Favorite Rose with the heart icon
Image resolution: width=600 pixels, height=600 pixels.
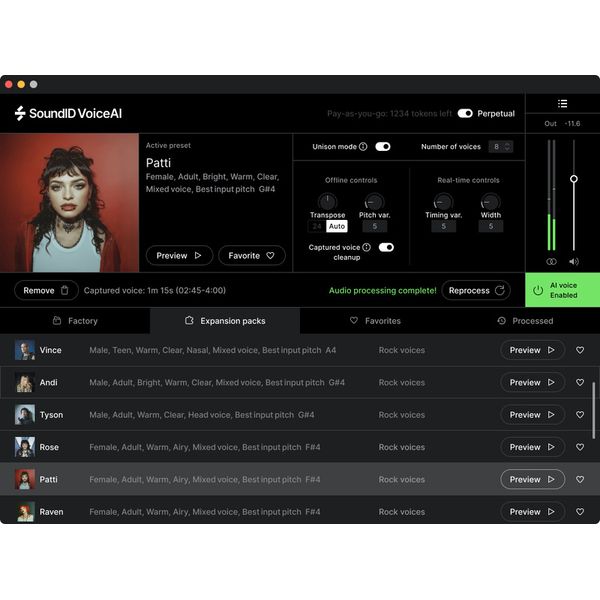tap(580, 447)
